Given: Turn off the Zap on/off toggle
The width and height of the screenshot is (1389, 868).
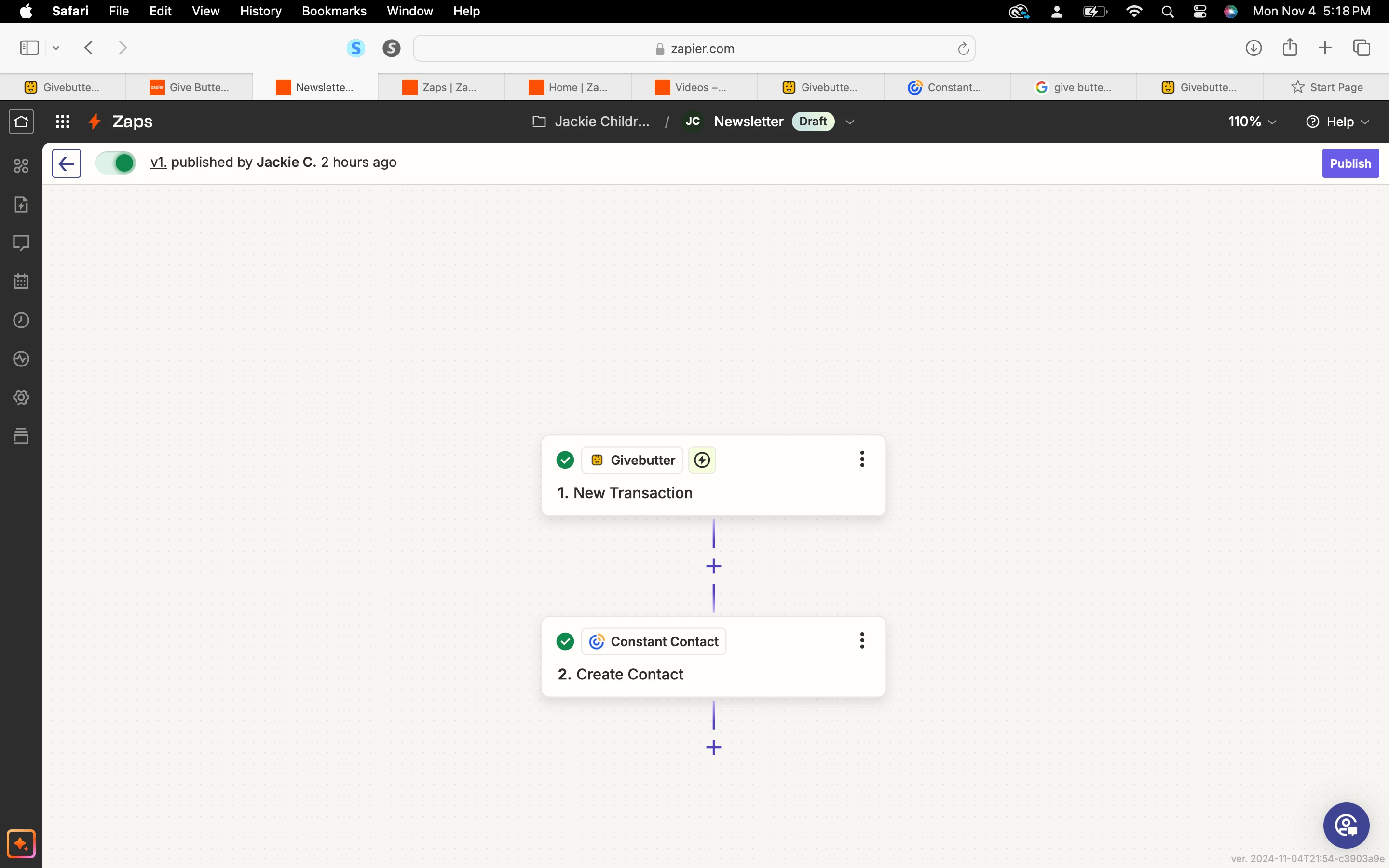Looking at the screenshot, I should click(x=116, y=163).
